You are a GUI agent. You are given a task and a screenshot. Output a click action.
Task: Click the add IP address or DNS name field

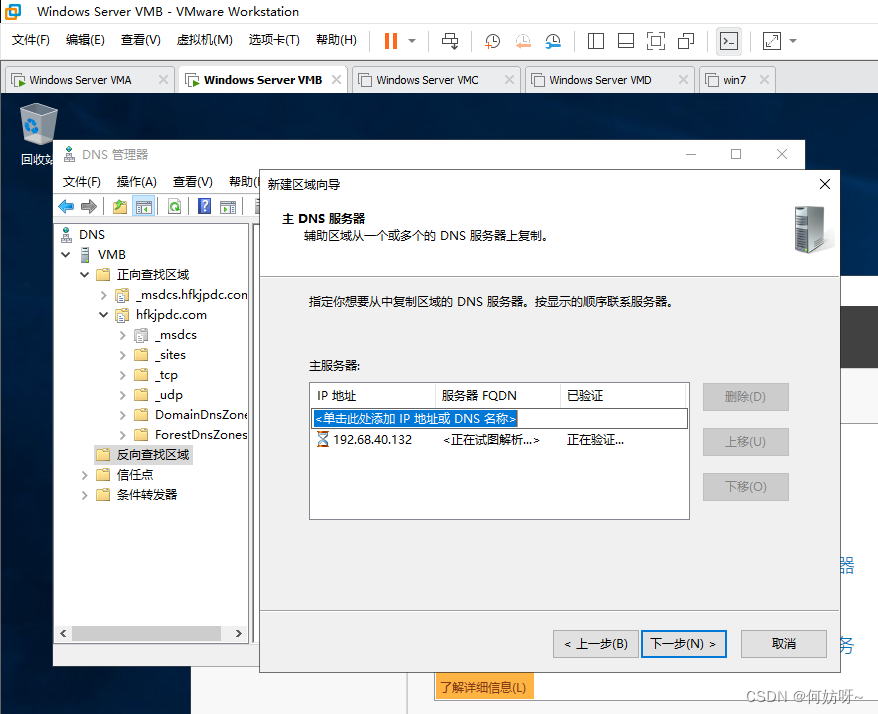click(498, 419)
